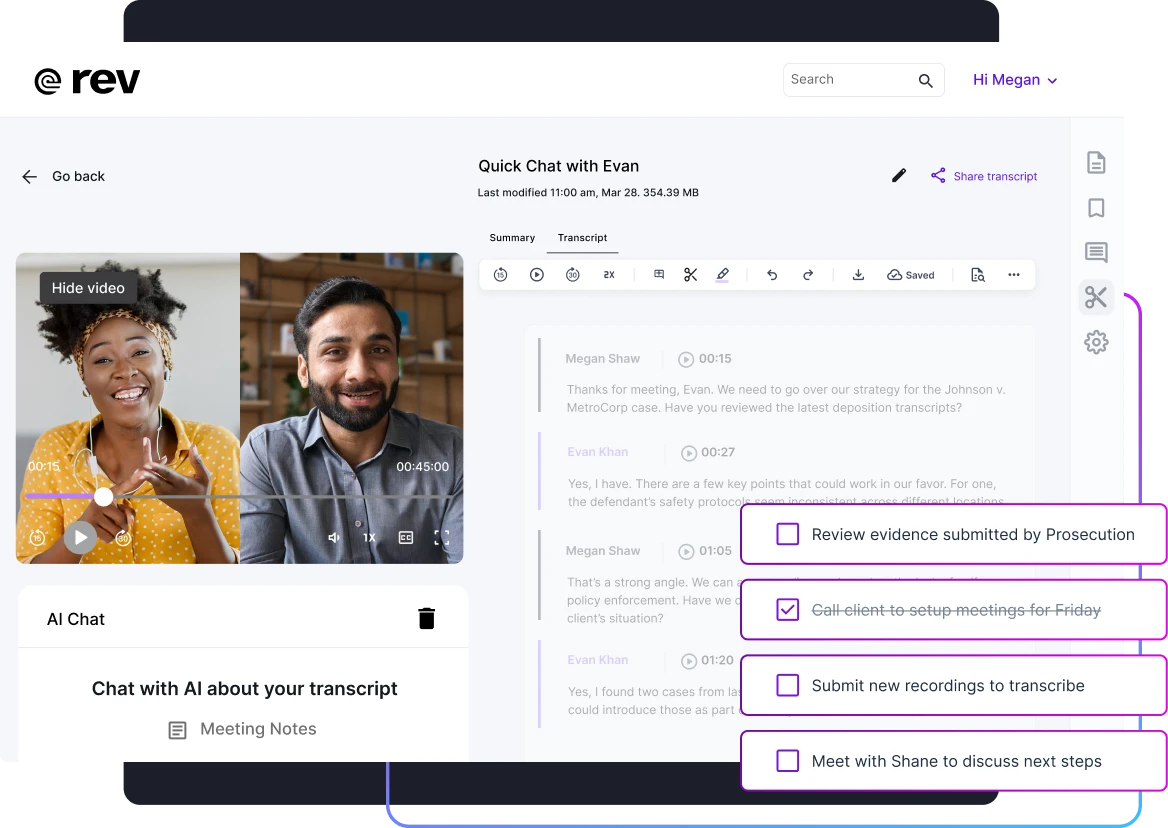1168x828 pixels.
Task: Switch to the Summary tab
Action: tap(512, 238)
